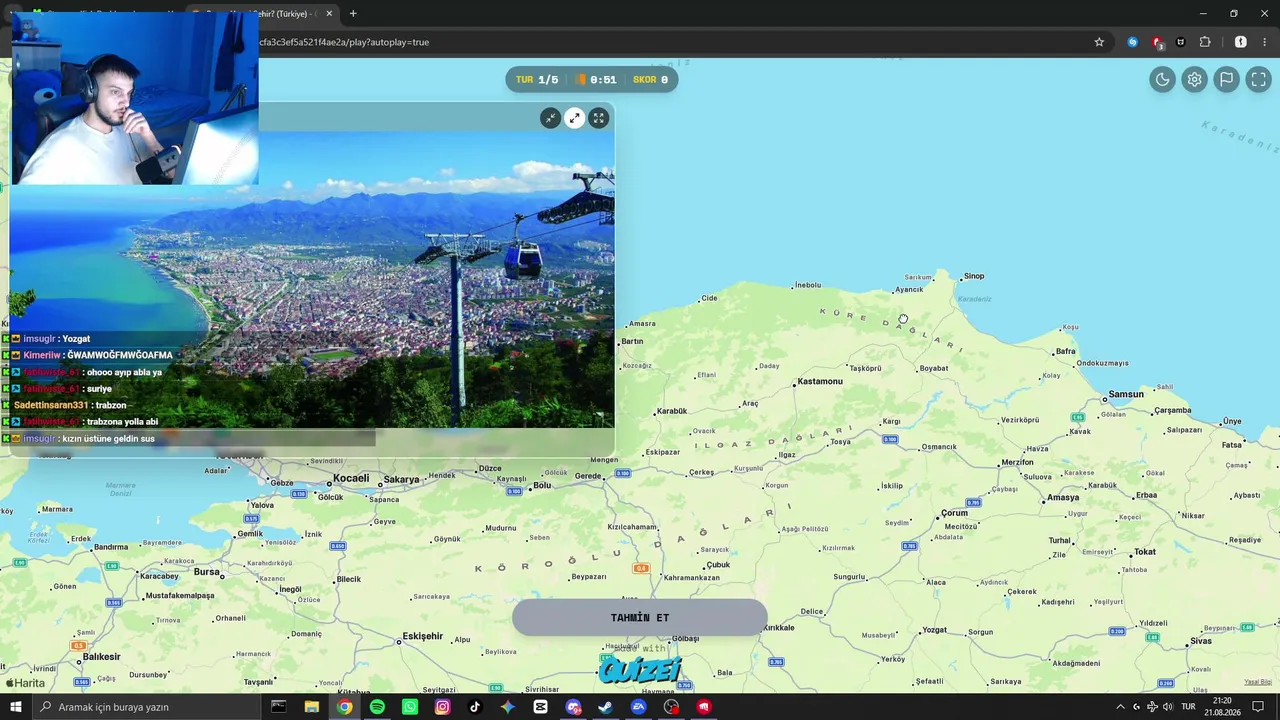Click Karabük on the map
This screenshot has height=720, width=1280.
[671, 411]
